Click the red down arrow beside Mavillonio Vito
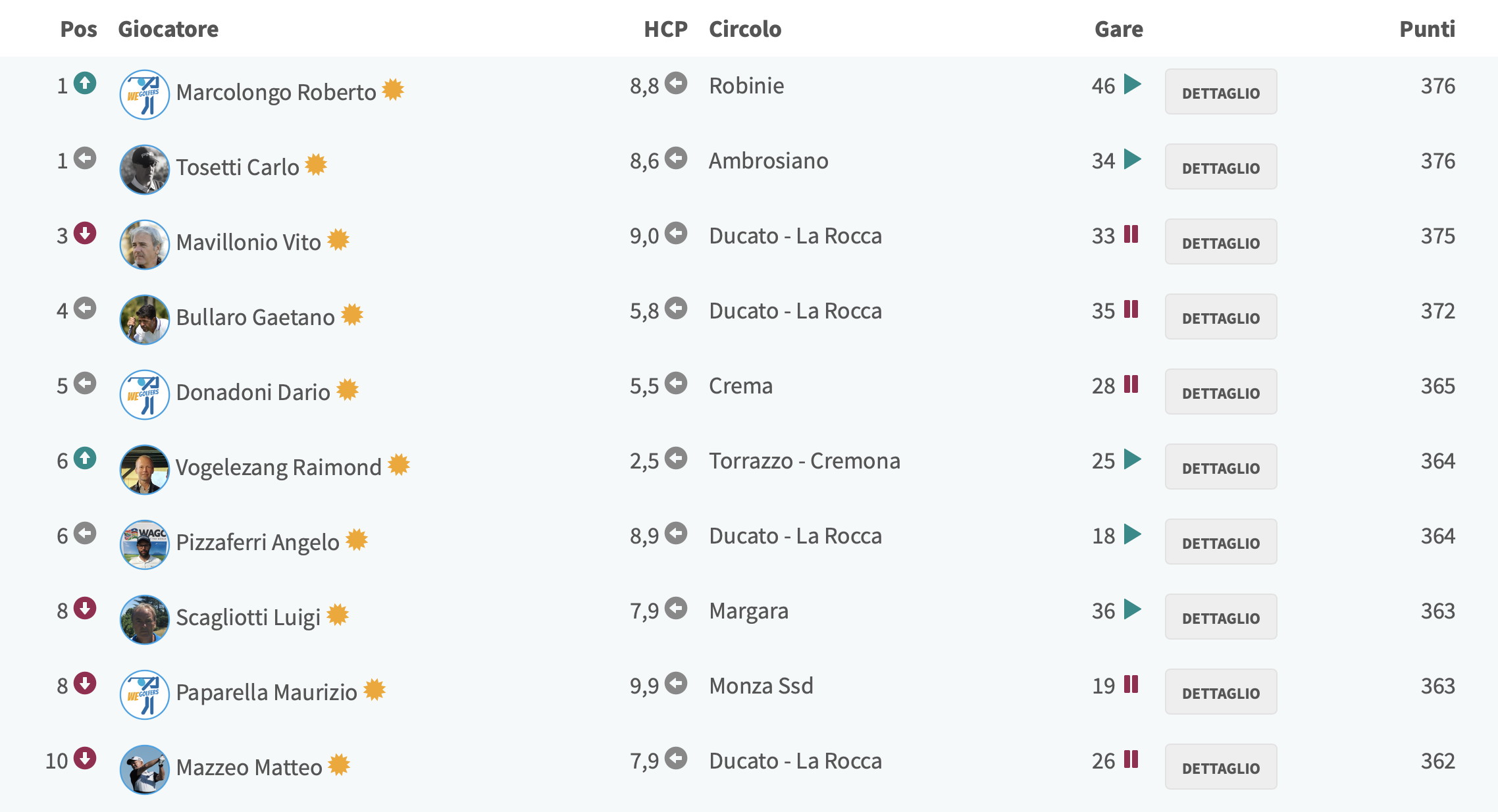1498x812 pixels. pyautogui.click(x=84, y=234)
